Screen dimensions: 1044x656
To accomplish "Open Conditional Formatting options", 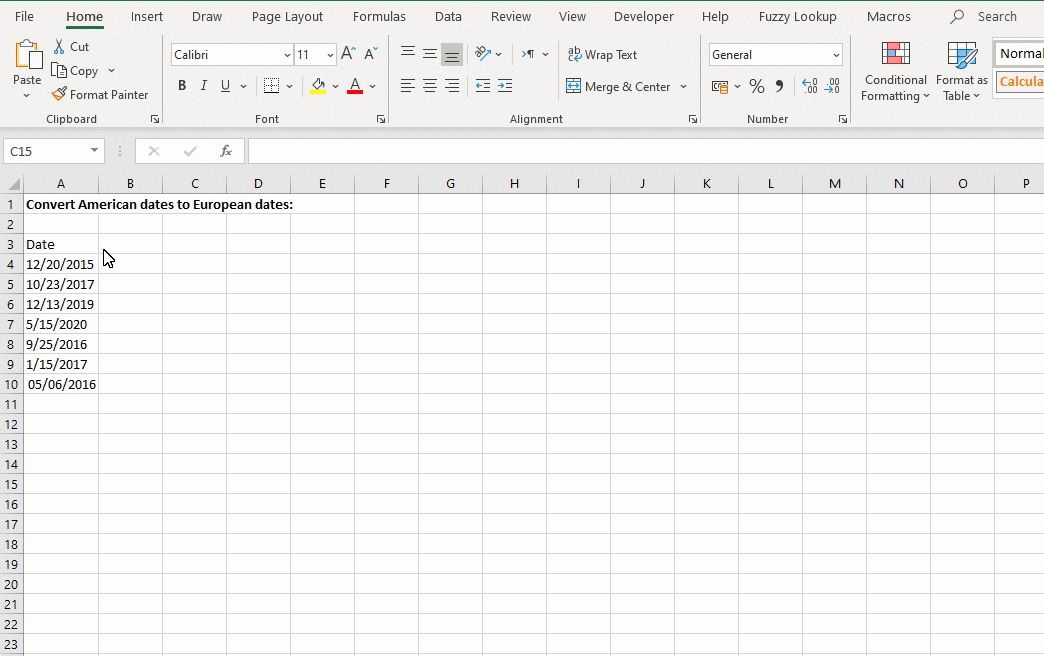I will 894,70.
